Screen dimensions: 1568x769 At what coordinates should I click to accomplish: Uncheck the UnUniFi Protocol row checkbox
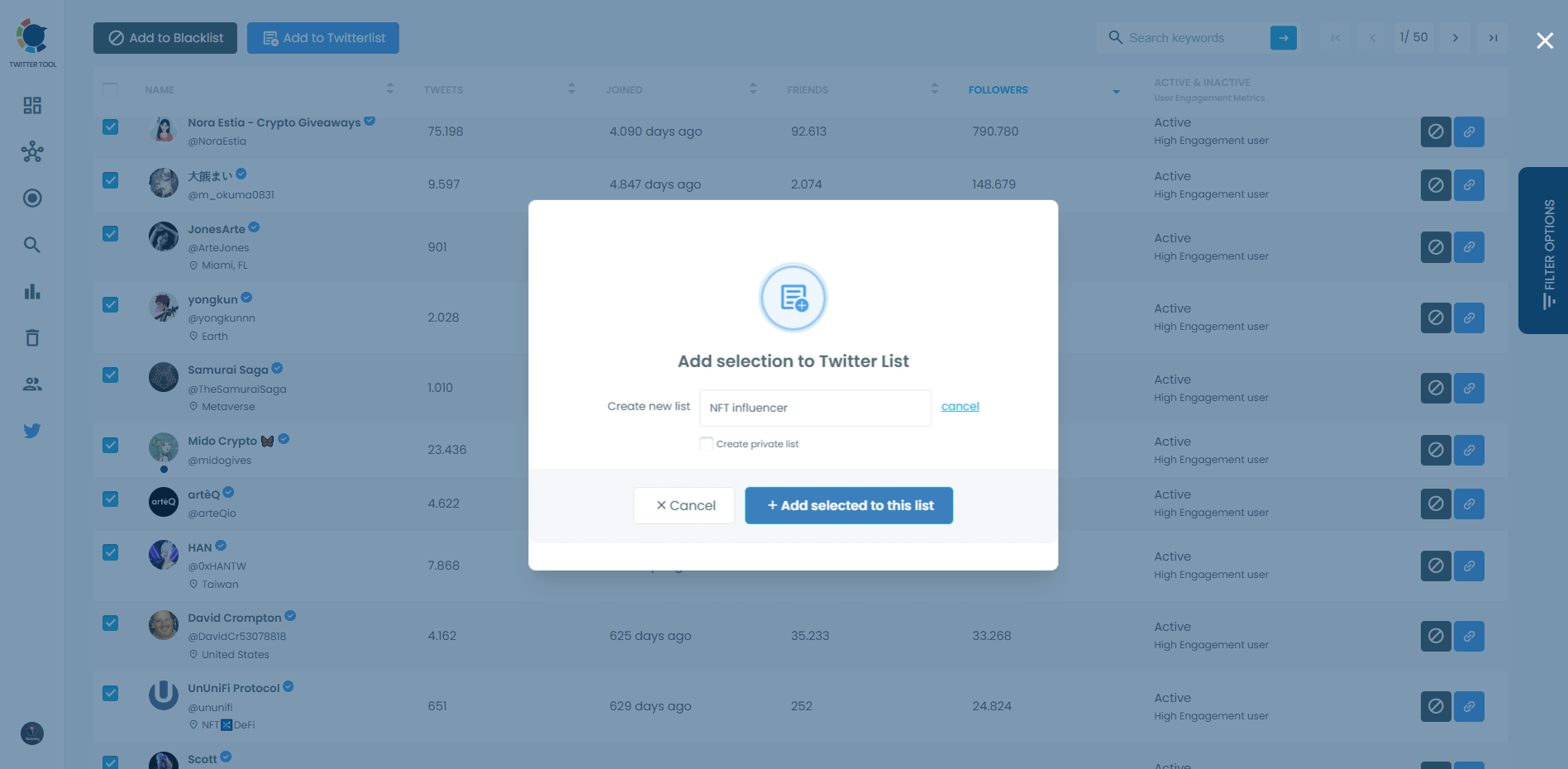click(110, 693)
